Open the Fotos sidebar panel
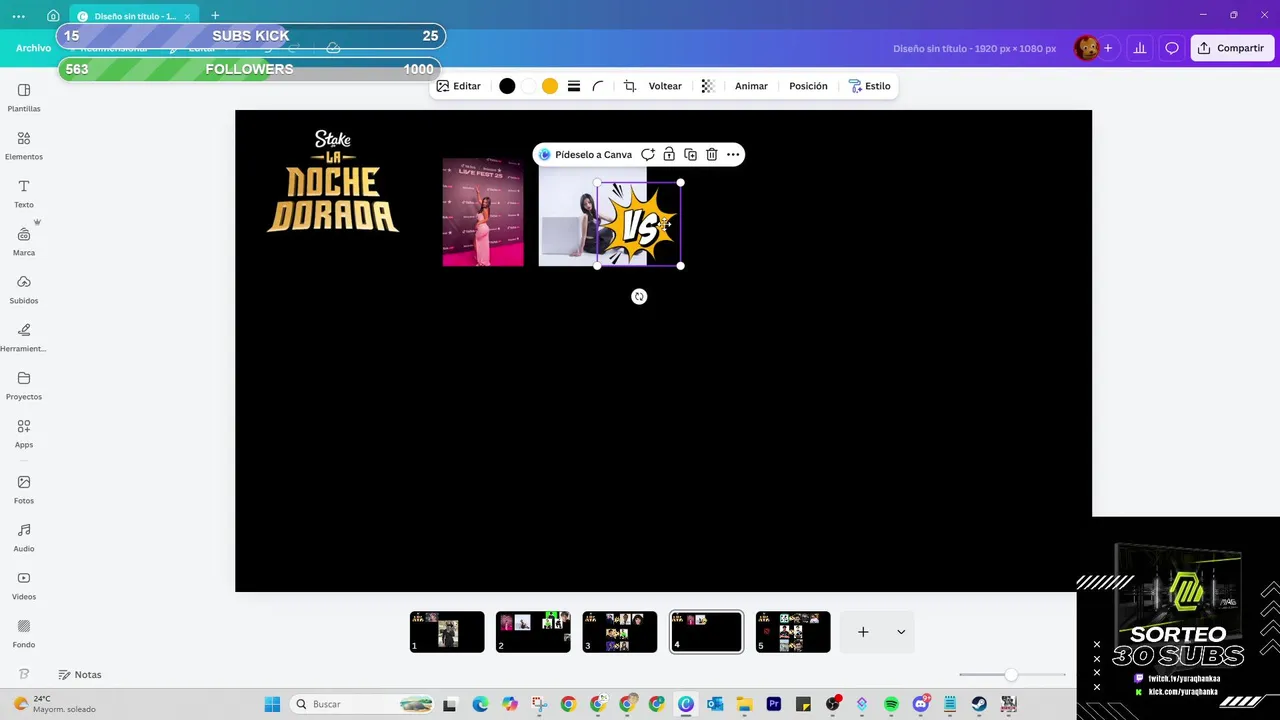Viewport: 1280px width, 720px height. click(24, 489)
